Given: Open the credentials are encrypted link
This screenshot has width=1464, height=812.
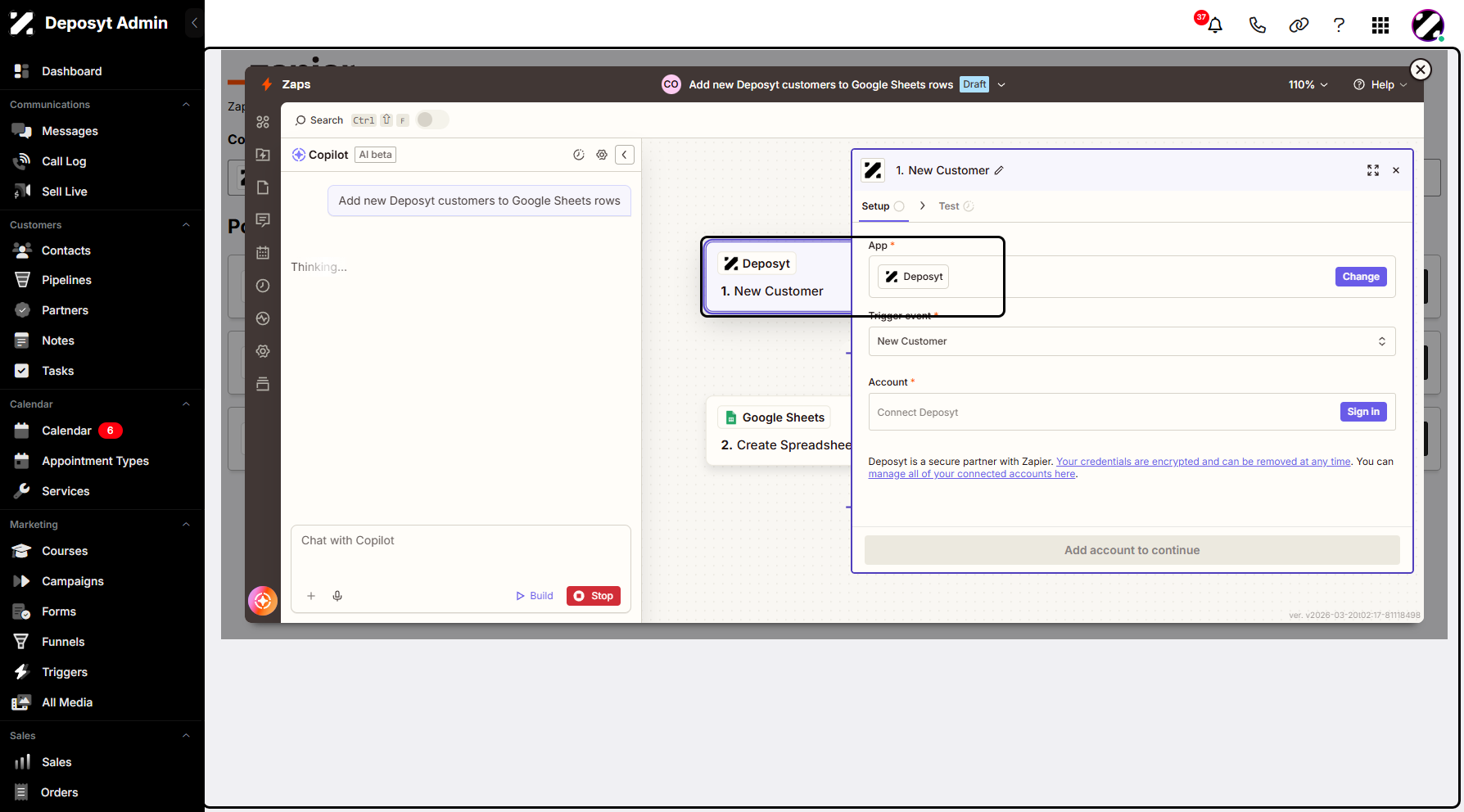Looking at the screenshot, I should [1203, 462].
